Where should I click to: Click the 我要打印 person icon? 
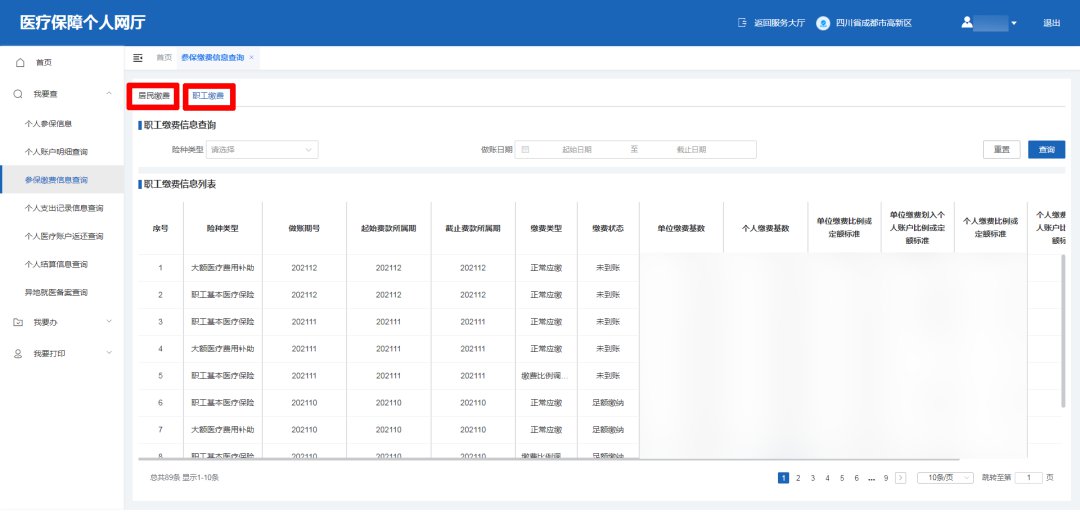(18, 354)
